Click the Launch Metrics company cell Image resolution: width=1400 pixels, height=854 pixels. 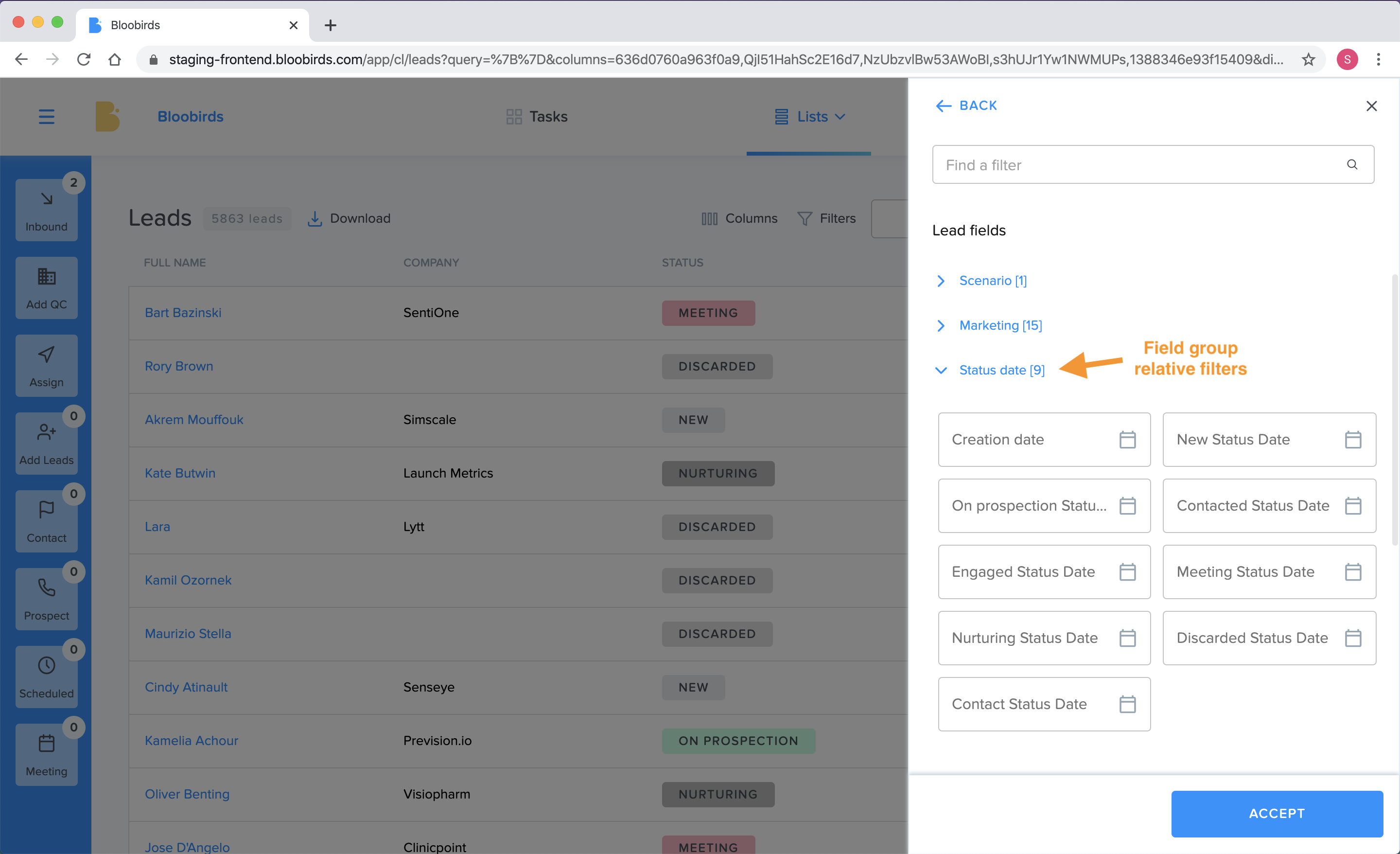[448, 473]
